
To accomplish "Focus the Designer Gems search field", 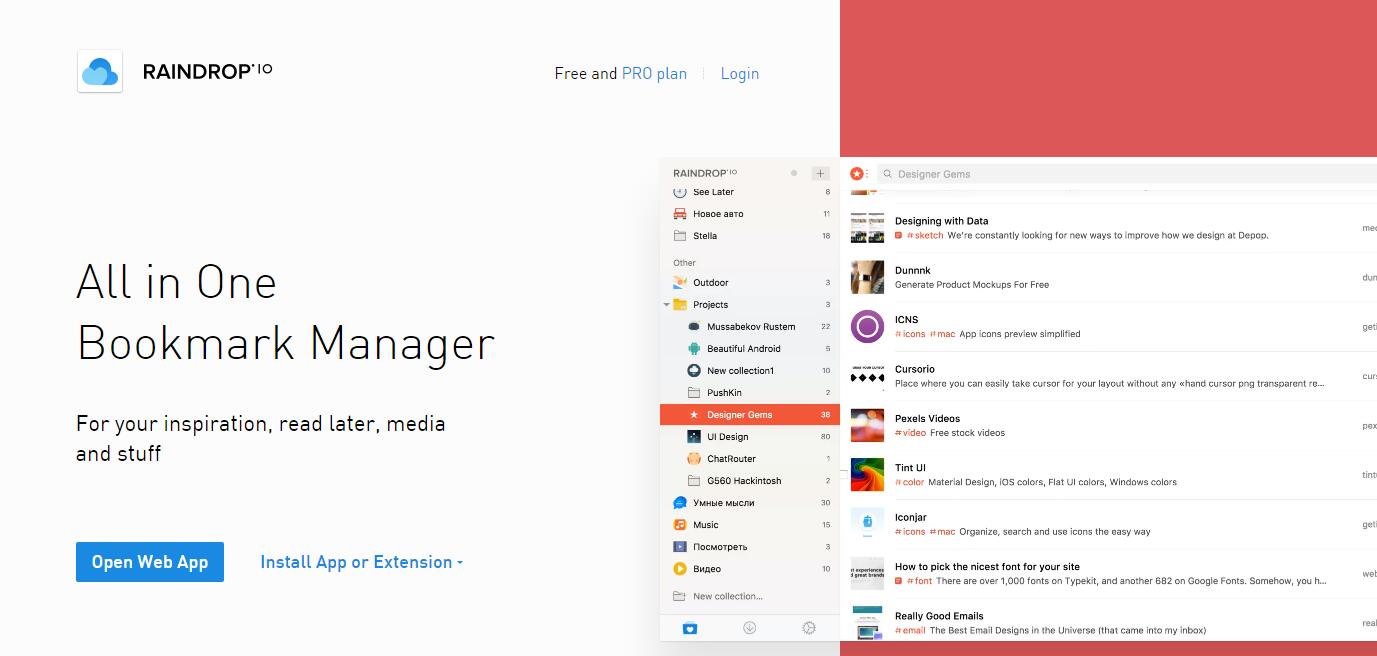I will [1127, 174].
